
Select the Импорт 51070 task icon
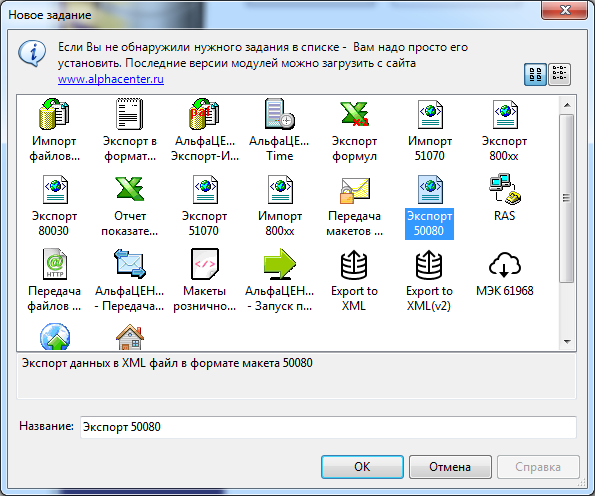(x=430, y=114)
